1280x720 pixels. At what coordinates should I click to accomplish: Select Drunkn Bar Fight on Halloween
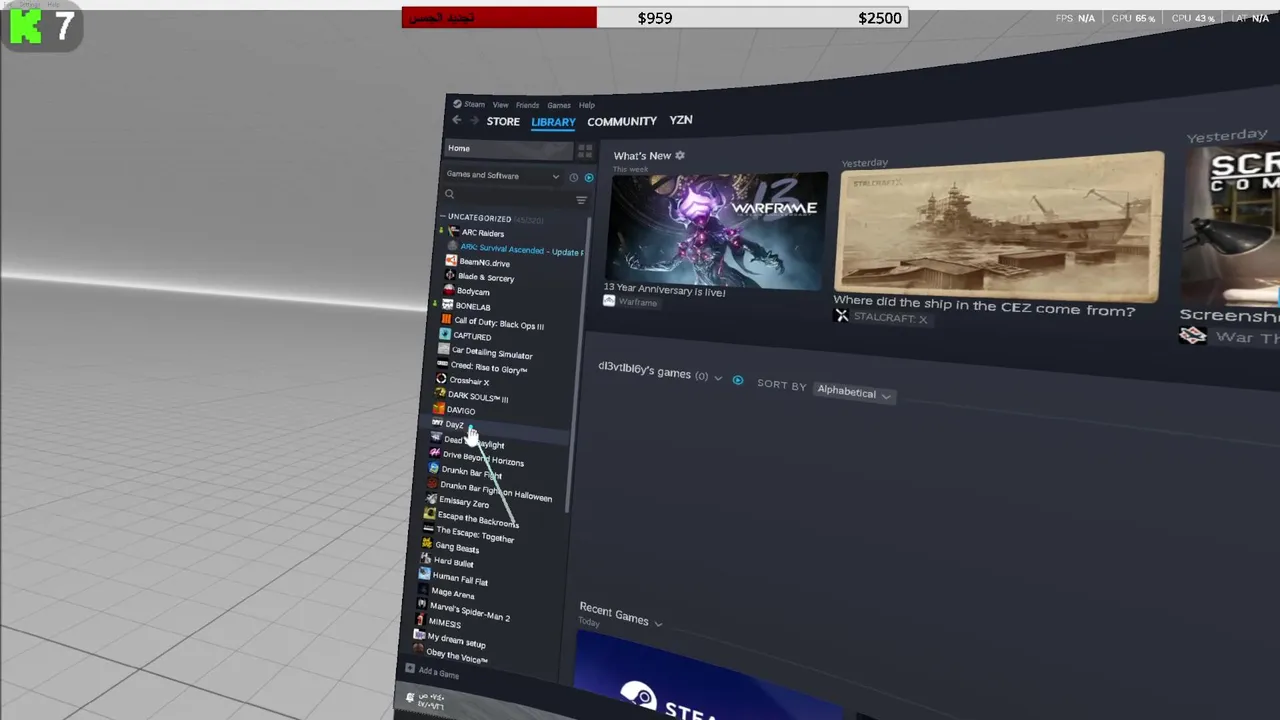coord(496,490)
